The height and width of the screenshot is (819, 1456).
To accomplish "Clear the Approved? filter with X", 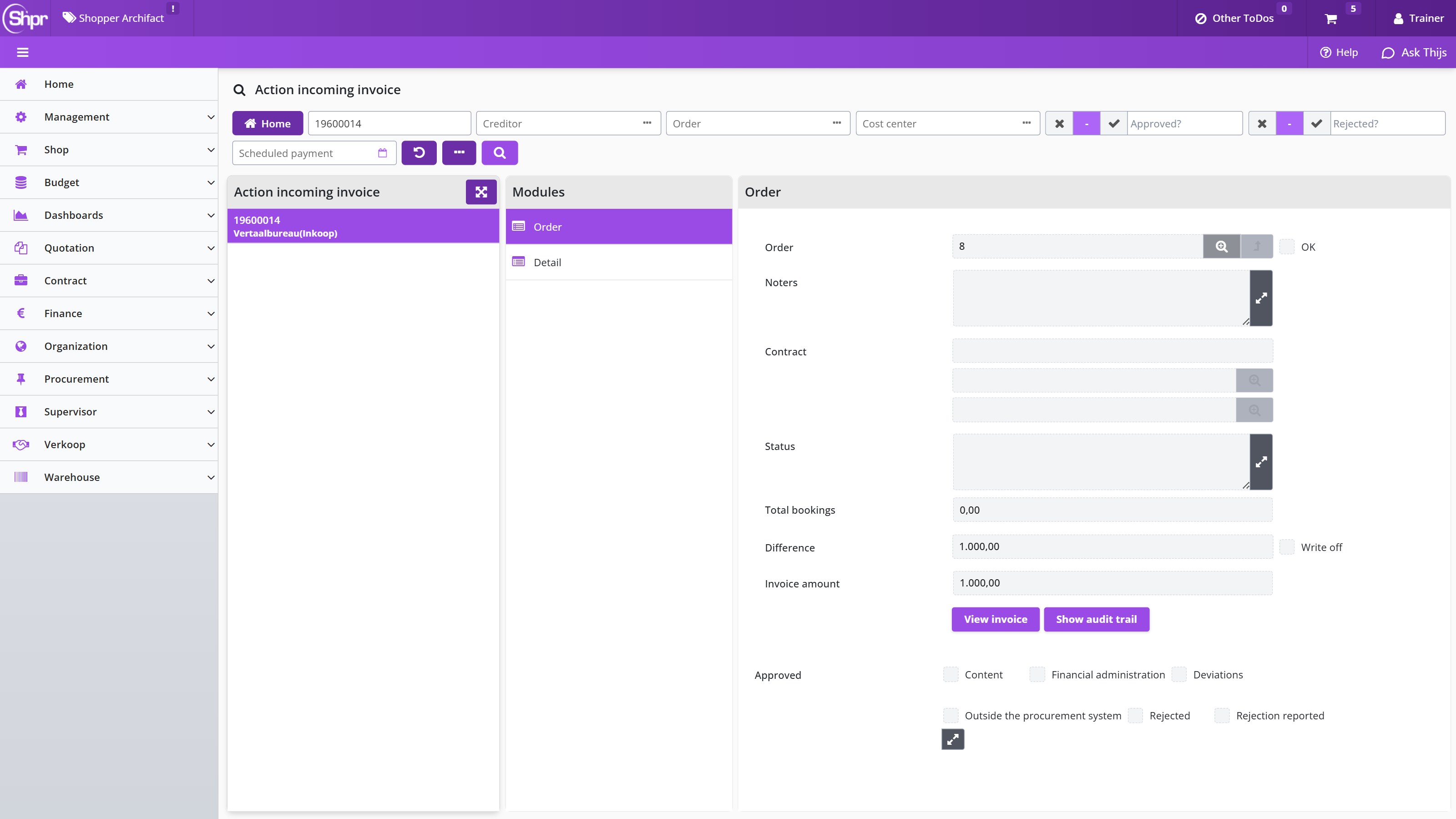I will click(1059, 123).
